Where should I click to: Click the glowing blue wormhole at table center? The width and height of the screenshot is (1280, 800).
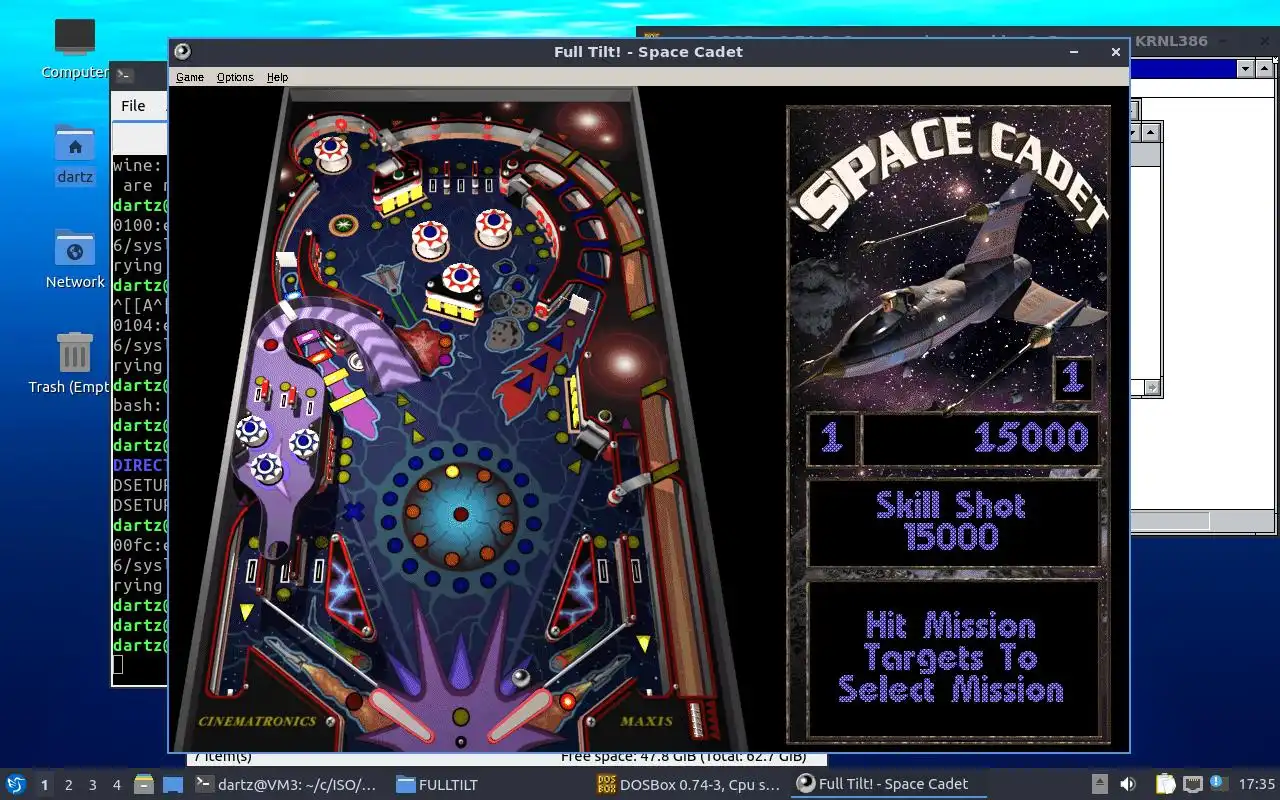pos(460,515)
